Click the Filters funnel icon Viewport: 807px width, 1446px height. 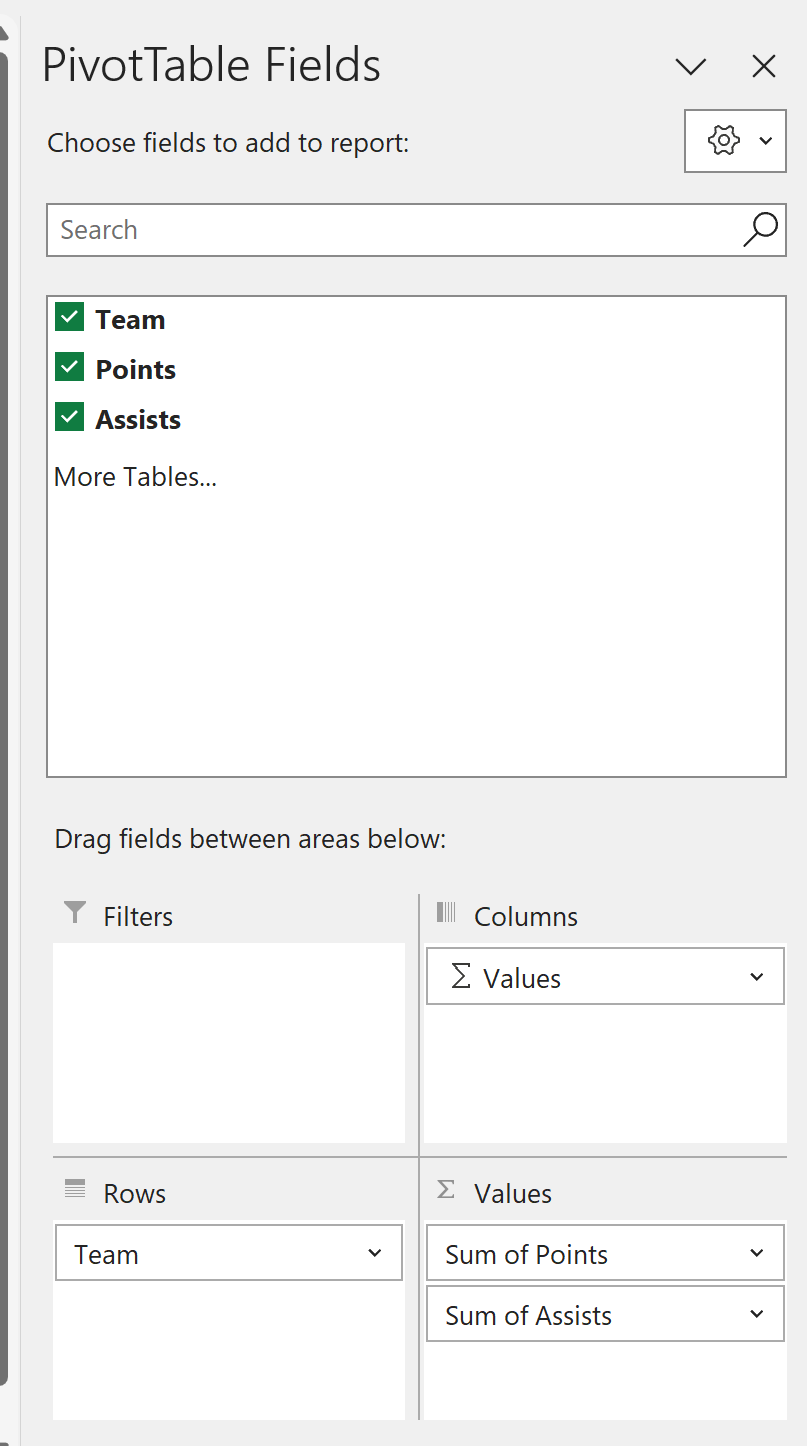(73, 911)
